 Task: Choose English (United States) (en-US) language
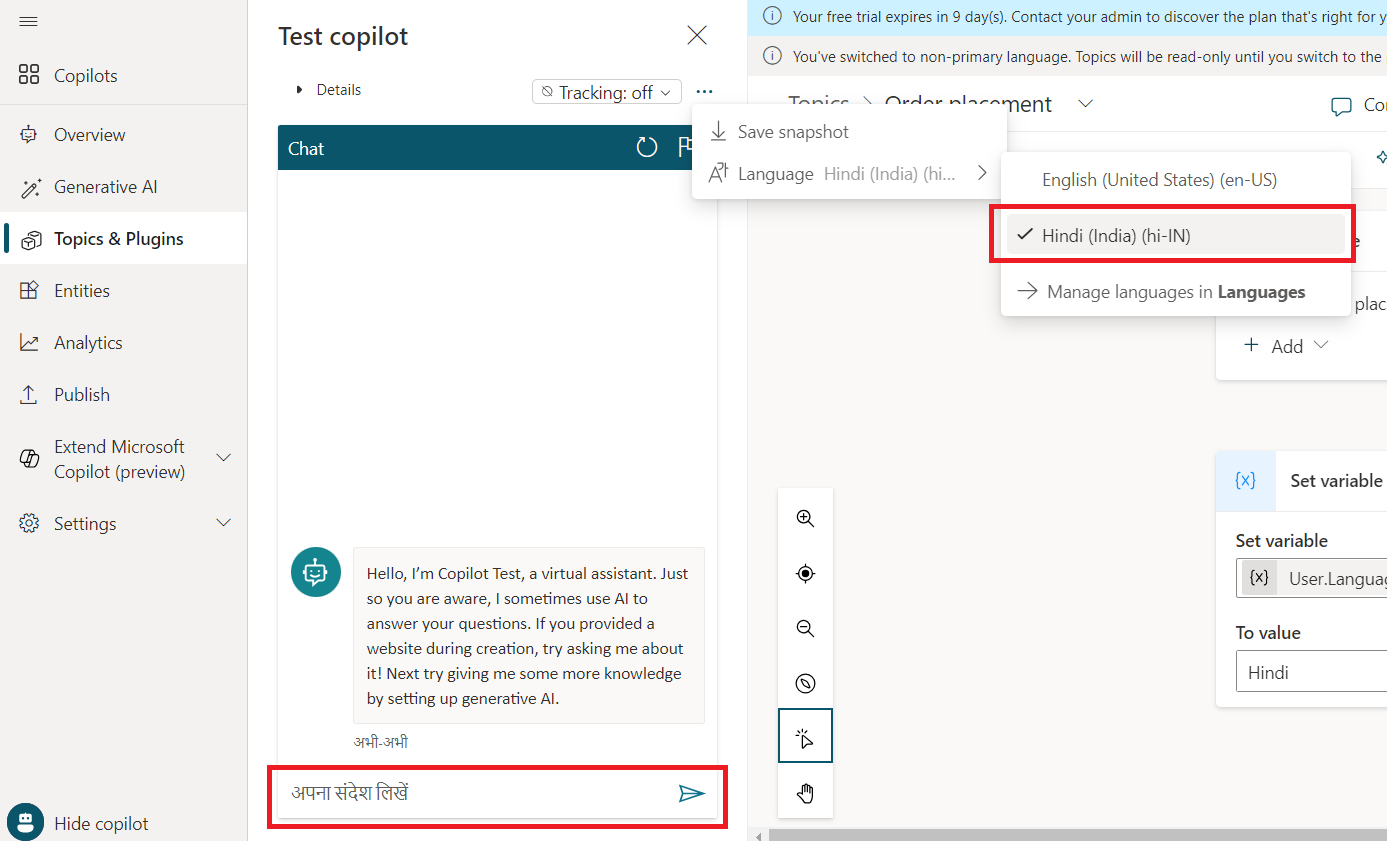(x=1158, y=180)
